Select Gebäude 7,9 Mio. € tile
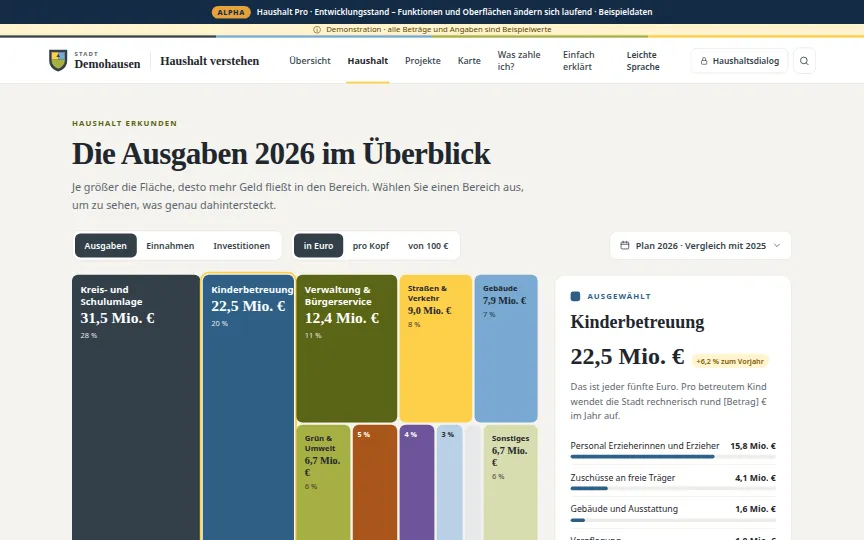This screenshot has height=540, width=864. pos(506,348)
